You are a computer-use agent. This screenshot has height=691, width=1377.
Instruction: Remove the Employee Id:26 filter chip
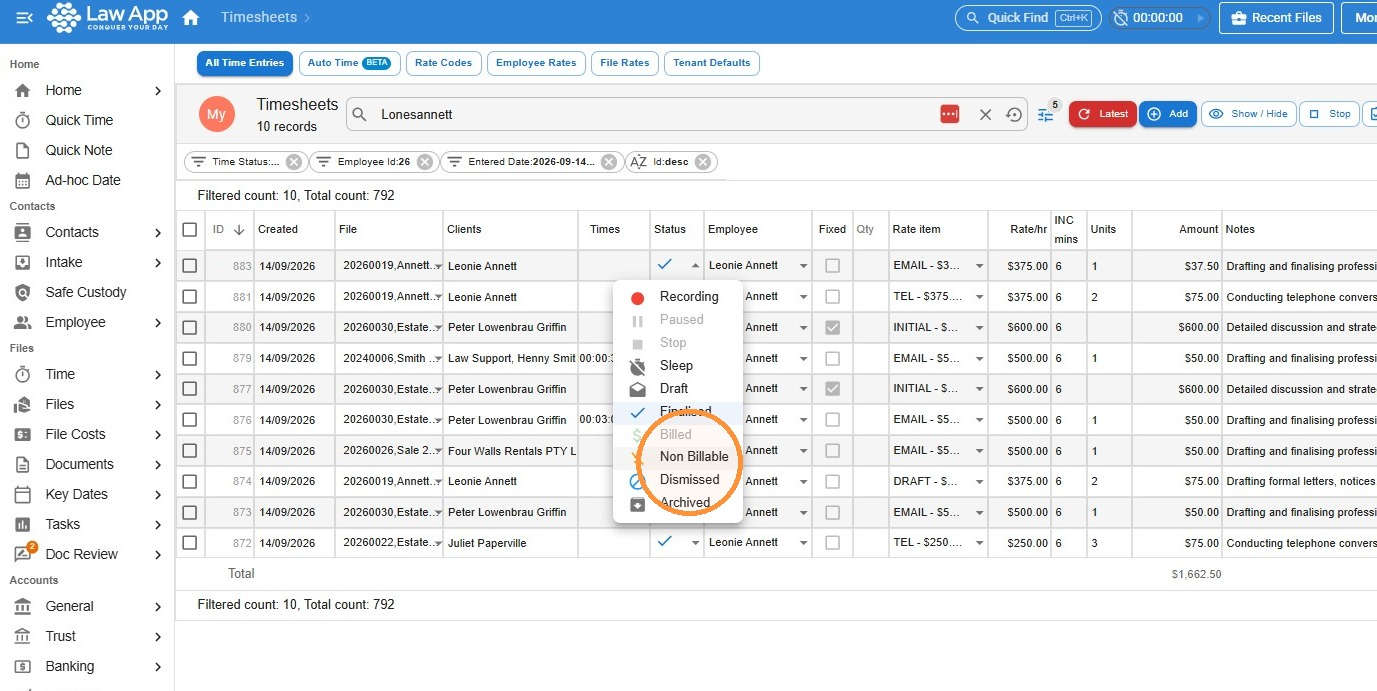coord(425,162)
